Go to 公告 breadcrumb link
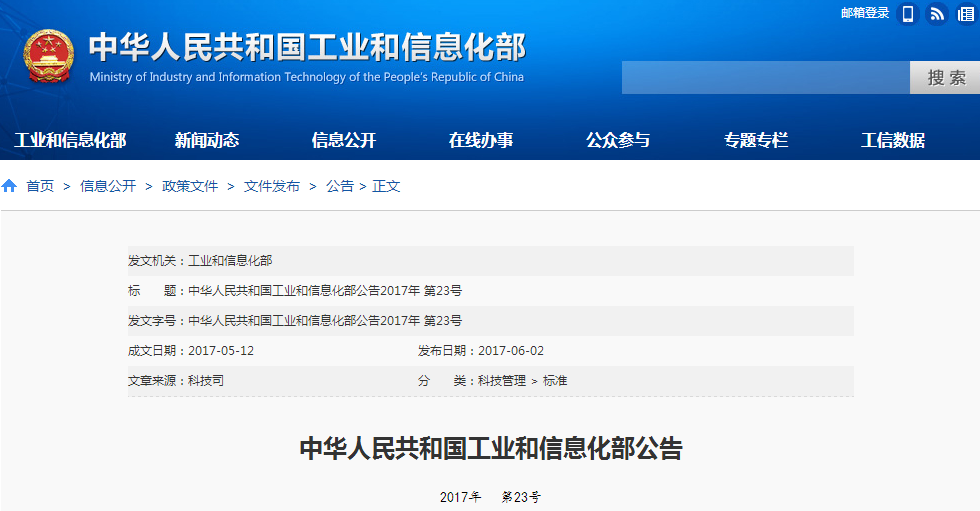This screenshot has width=980, height=511. click(340, 186)
